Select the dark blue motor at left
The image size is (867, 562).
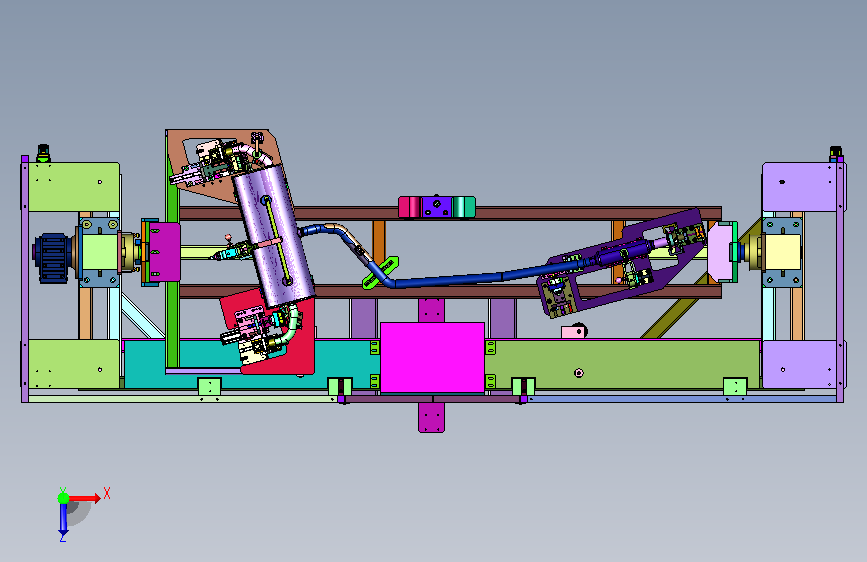coord(53,258)
